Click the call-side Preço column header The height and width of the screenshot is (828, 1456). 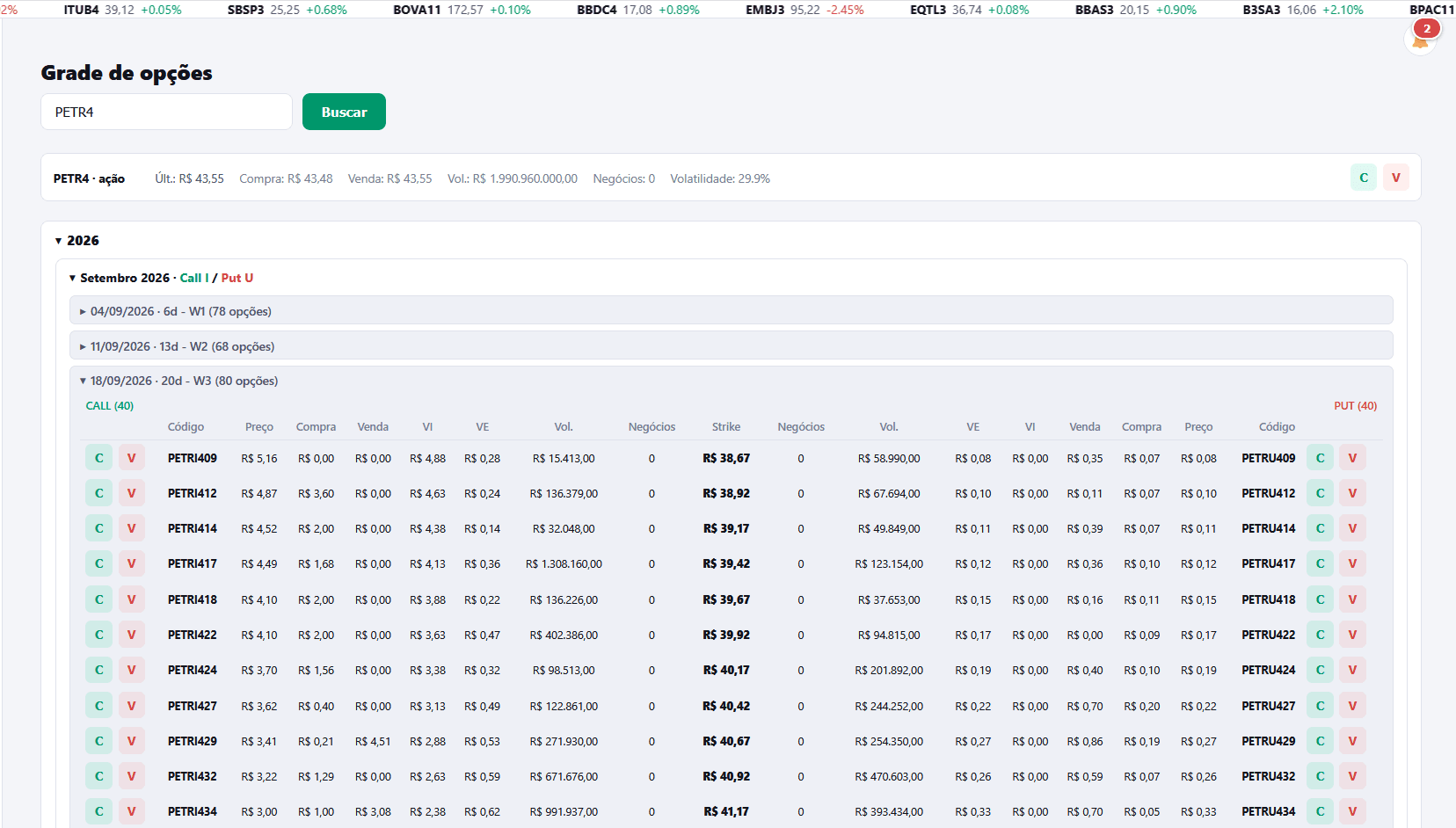(259, 427)
